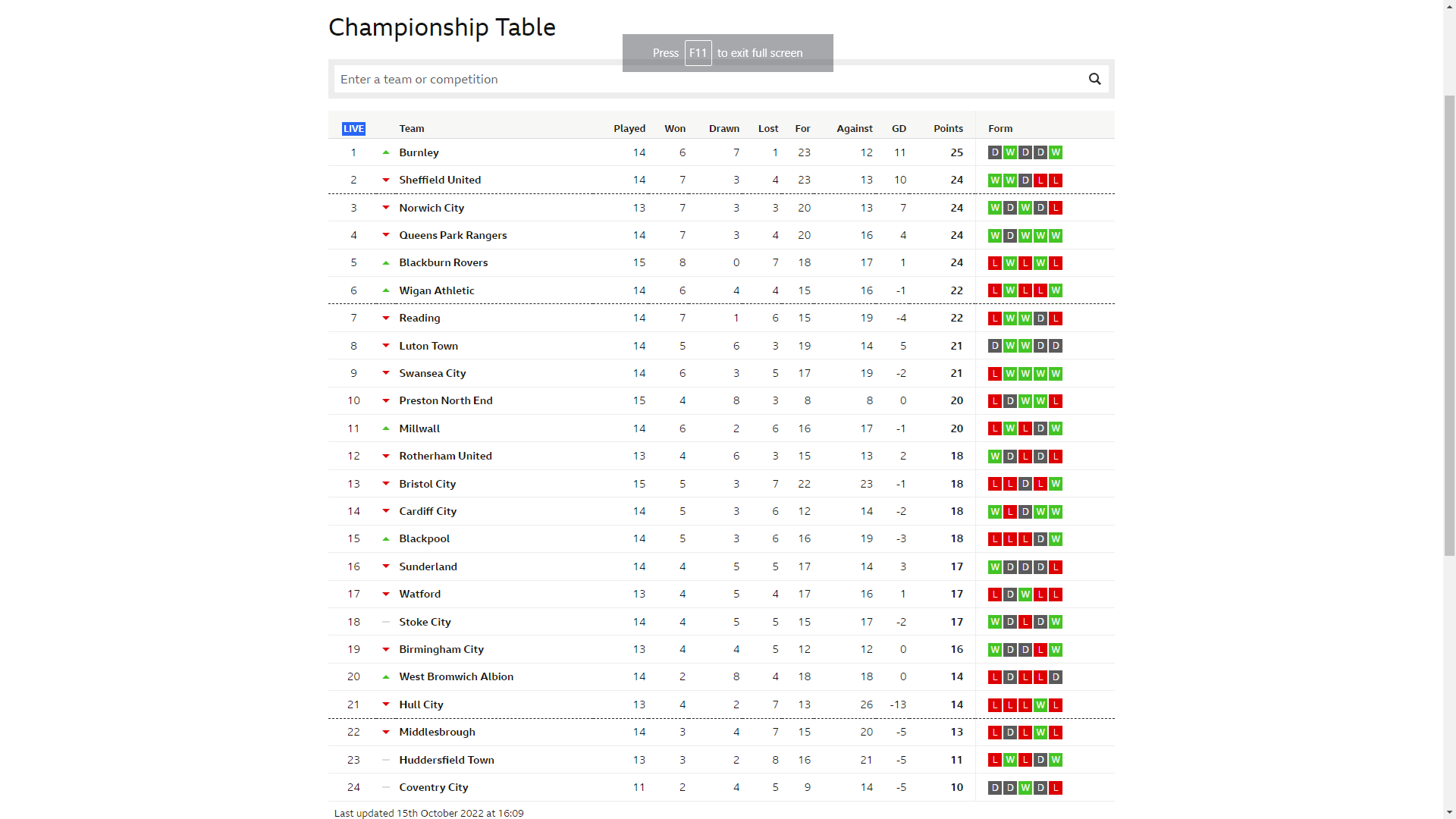Viewport: 1456px width, 819px height.
Task: Click Hull City's green W form box
Action: [x=1040, y=705]
